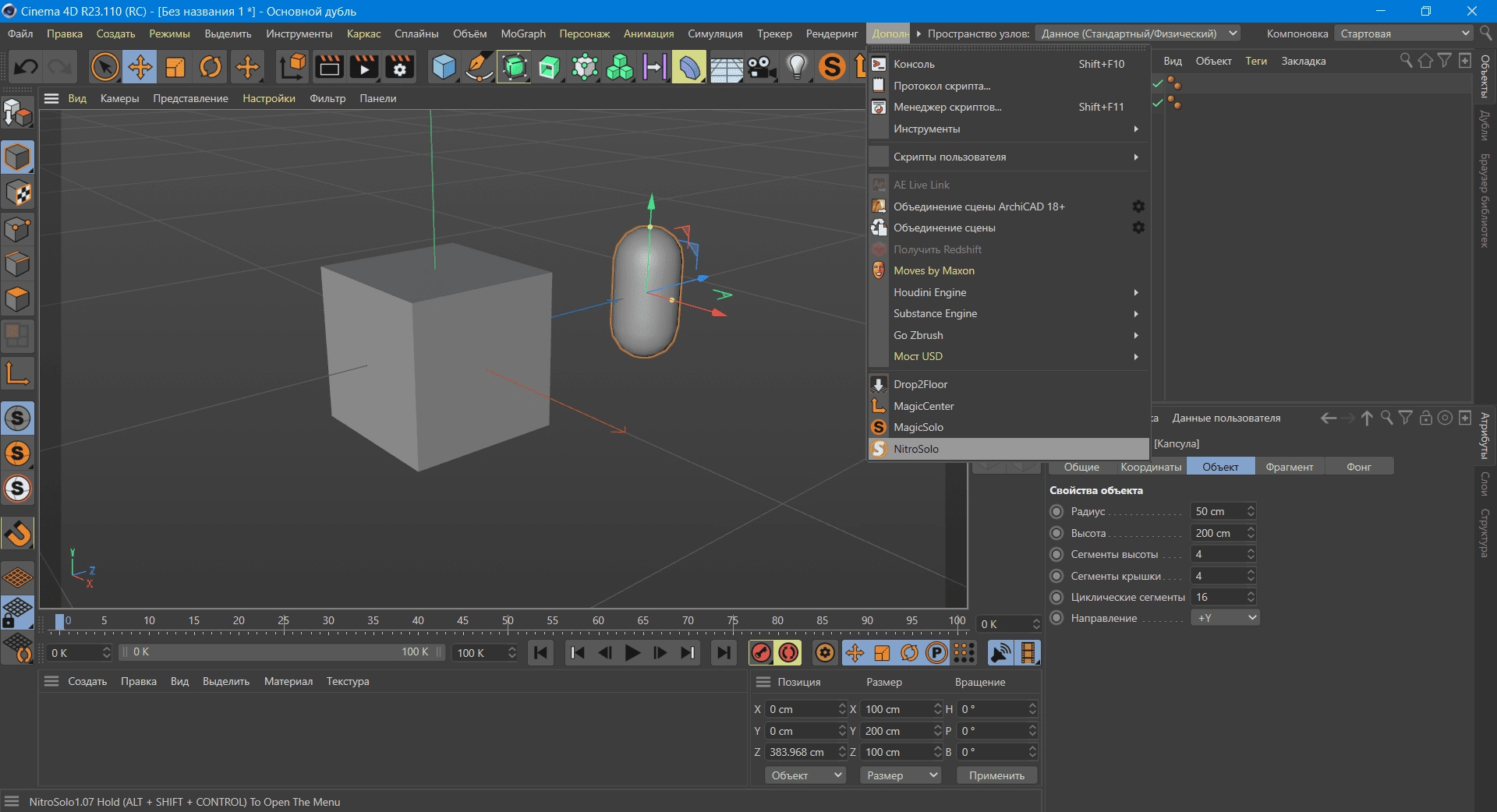Click the orange S Solo toolbar icon
Screen dimensions: 1497x812
[x=832, y=67]
